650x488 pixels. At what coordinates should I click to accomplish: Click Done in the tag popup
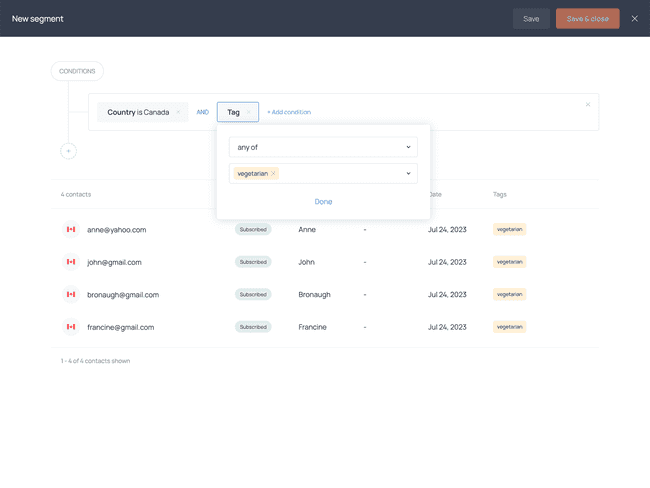pos(323,202)
